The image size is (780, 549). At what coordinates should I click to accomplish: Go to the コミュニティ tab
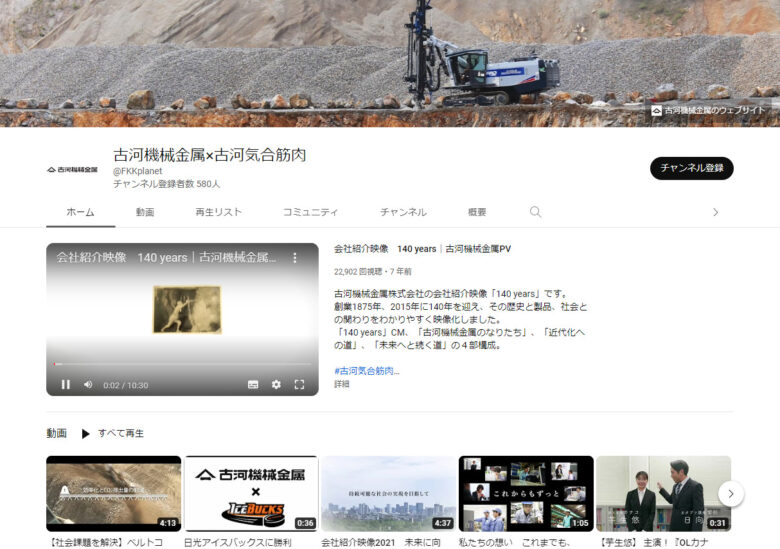[310, 212]
